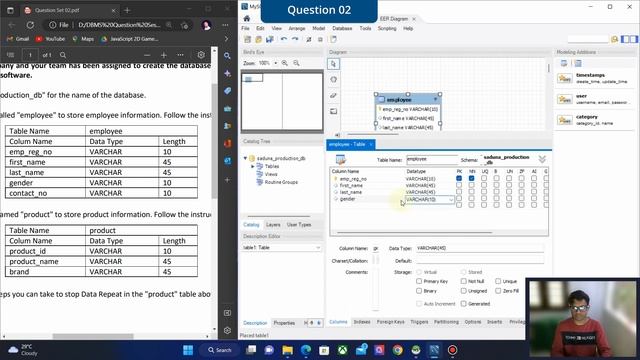Switch to the Foreign Keys tab
This screenshot has height=360, width=640.
(x=391, y=322)
